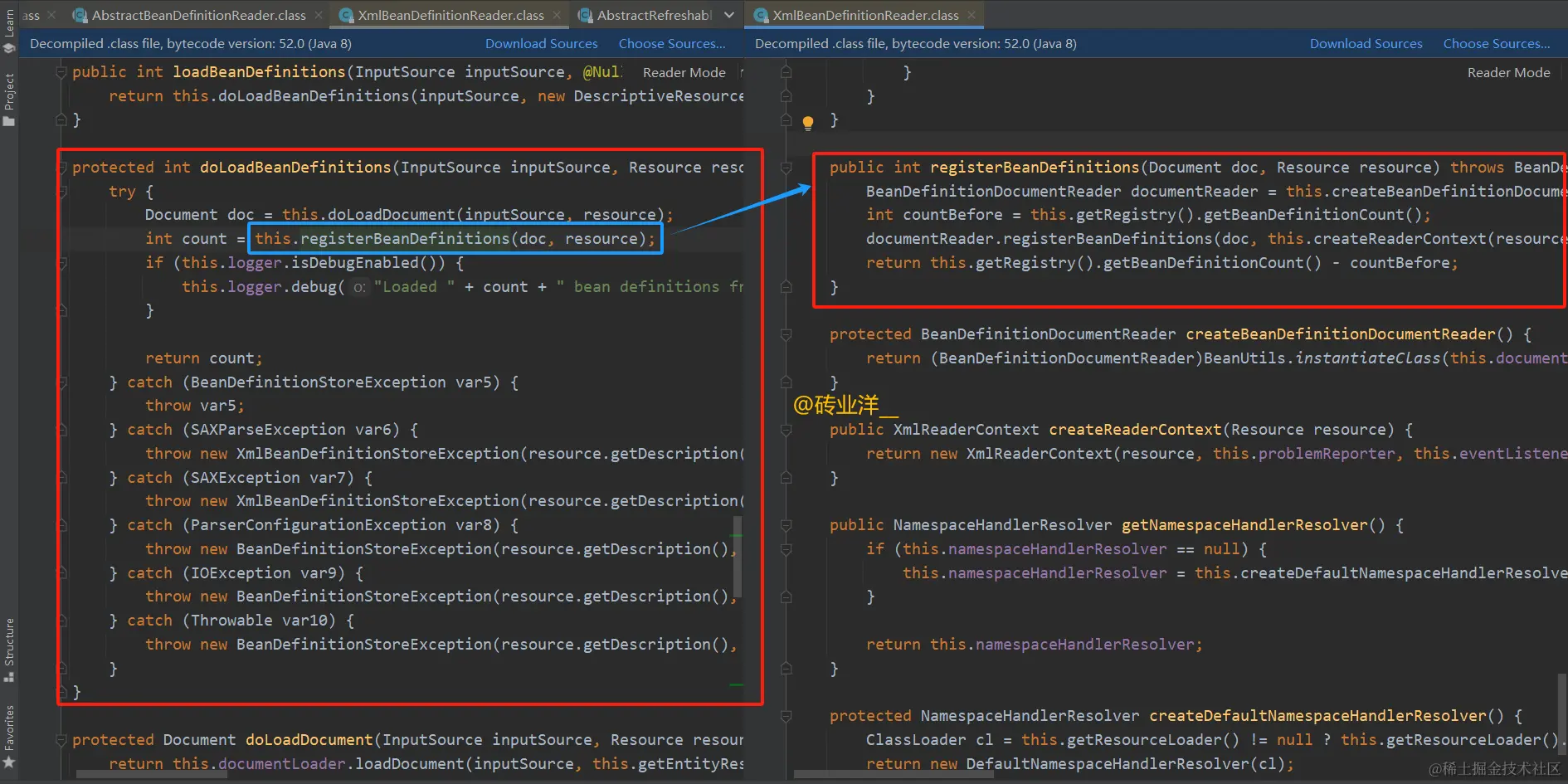Click the class icon on right pane's XmlBeanDefinitionReader.class tab
Viewport: 1568px width, 784px height.
coord(761,15)
